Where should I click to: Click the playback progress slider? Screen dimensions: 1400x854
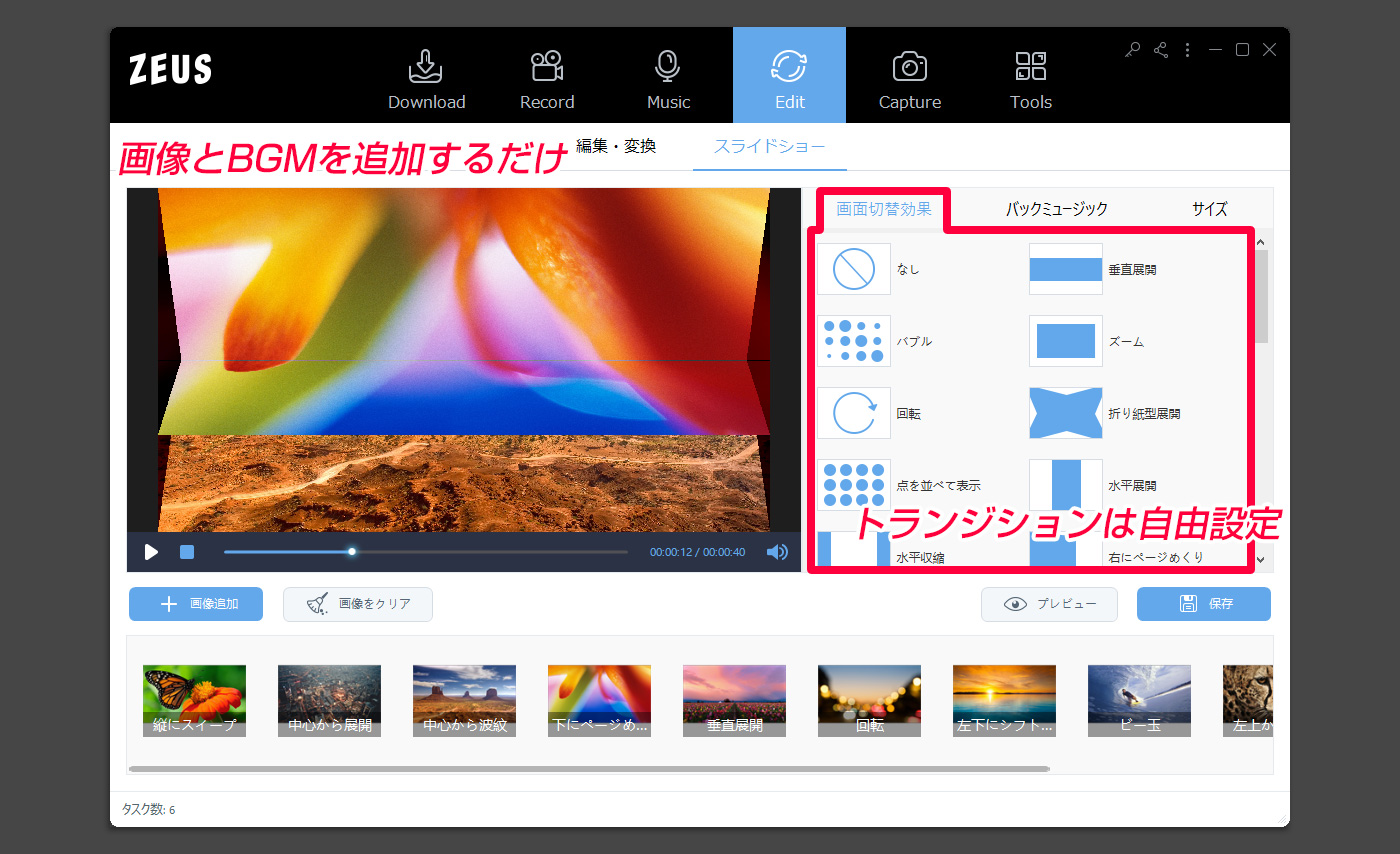425,552
